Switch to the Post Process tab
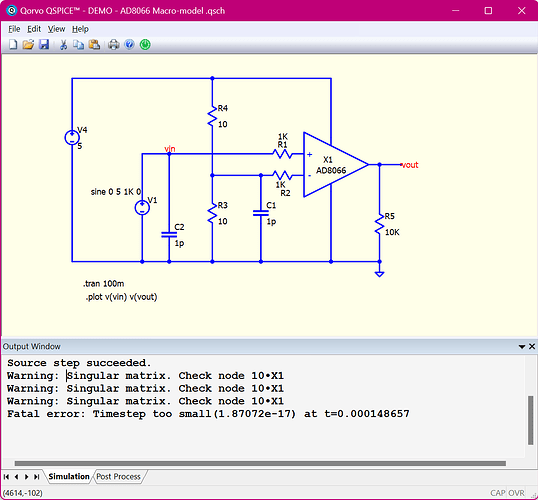 [x=118, y=477]
